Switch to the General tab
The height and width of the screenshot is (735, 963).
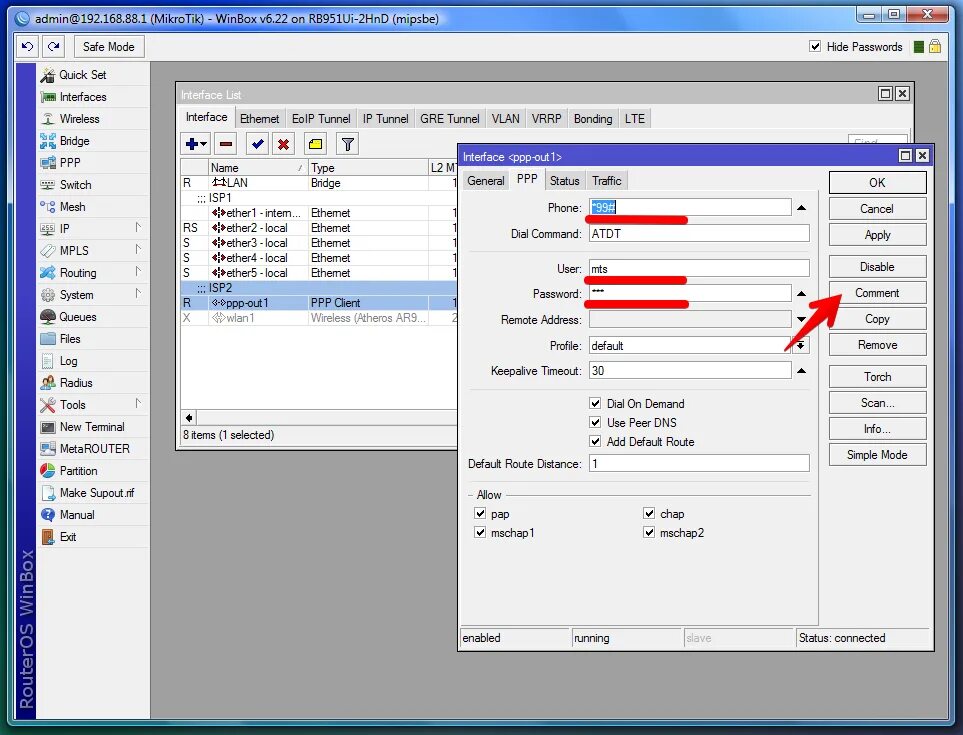485,181
